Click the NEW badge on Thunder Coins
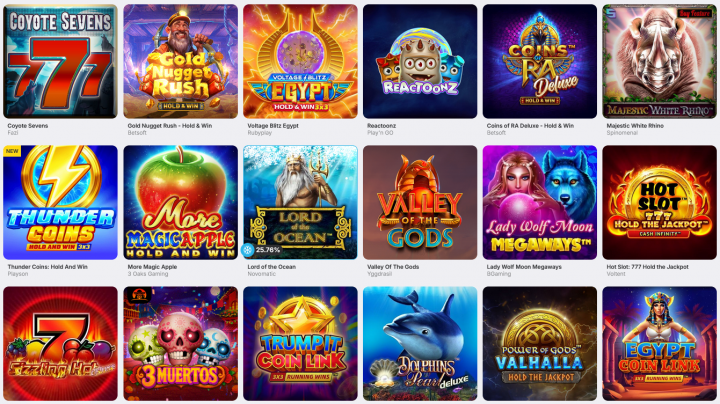720x404 pixels. [x=12, y=151]
